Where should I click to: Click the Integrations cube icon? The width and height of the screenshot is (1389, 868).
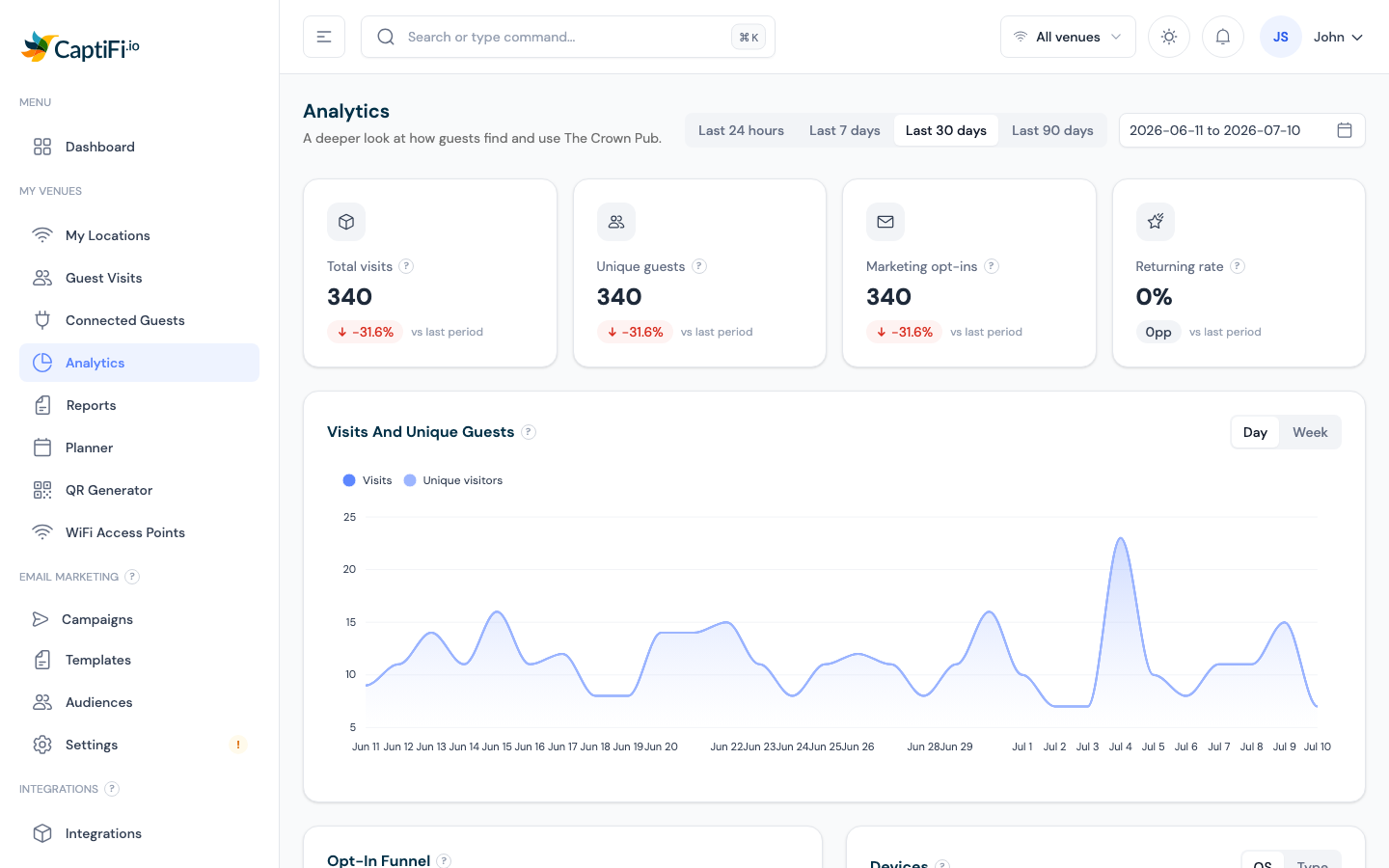tap(42, 833)
